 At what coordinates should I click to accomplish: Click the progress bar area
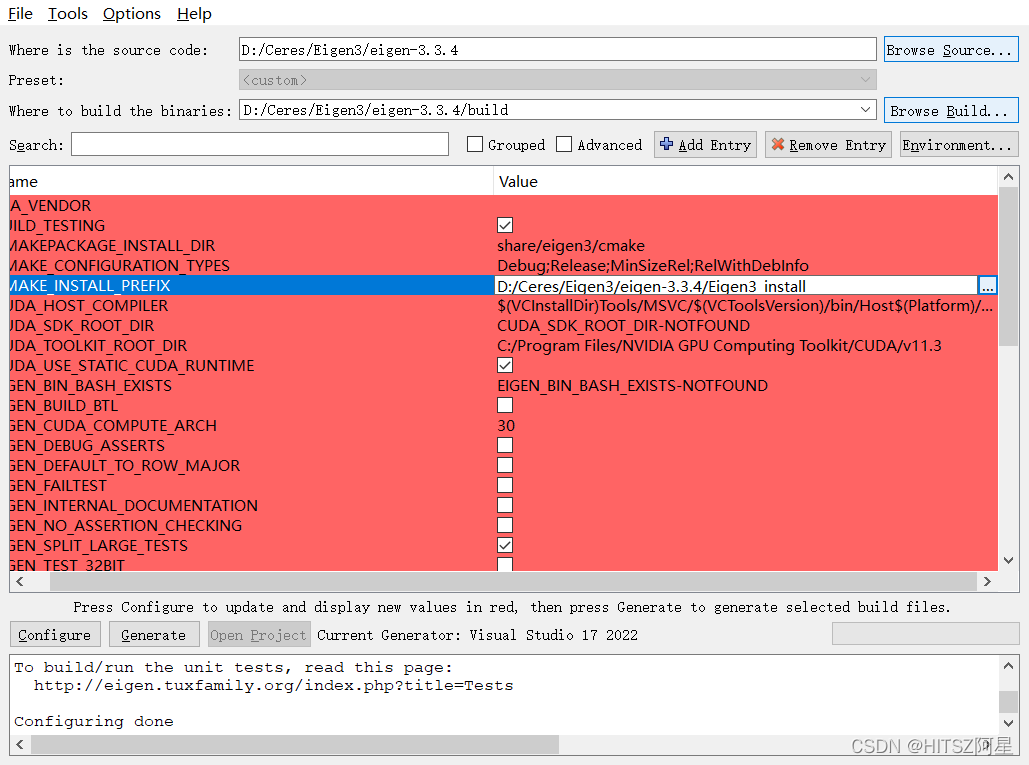click(925, 634)
